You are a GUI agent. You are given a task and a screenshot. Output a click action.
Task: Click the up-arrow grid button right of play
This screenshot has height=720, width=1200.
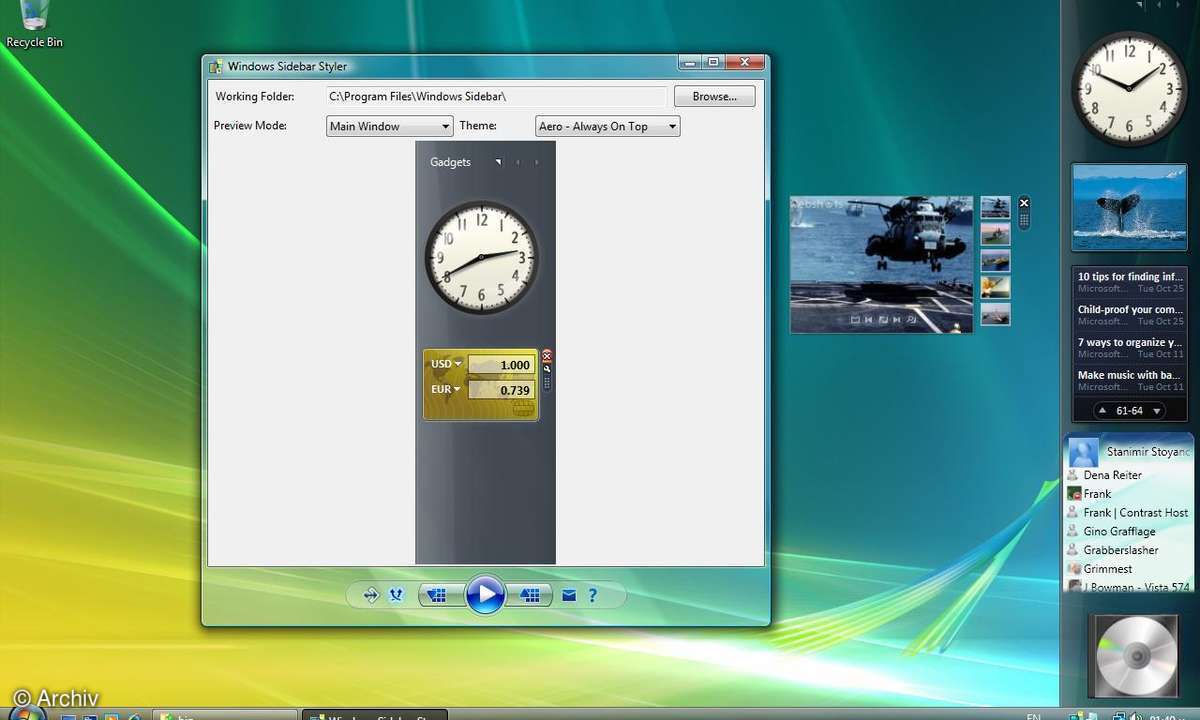pyautogui.click(x=530, y=595)
